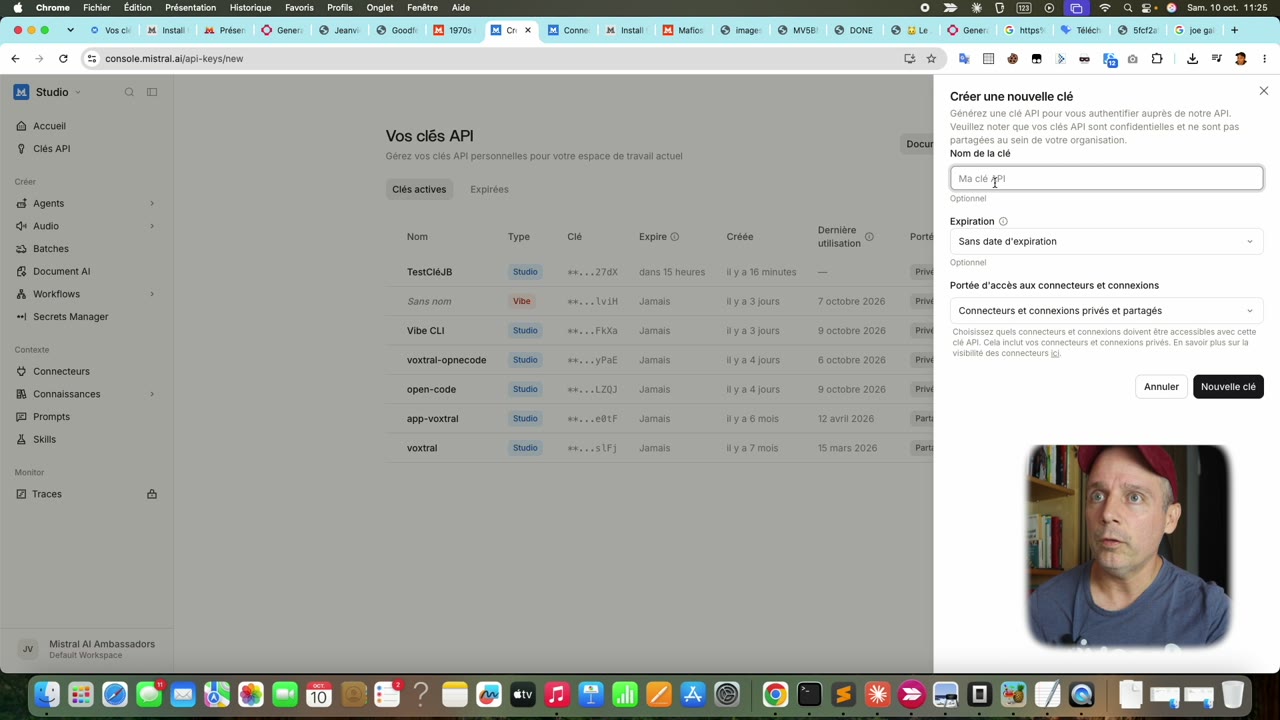Open the Expiration dropdown
The height and width of the screenshot is (720, 1280).
click(x=1106, y=241)
